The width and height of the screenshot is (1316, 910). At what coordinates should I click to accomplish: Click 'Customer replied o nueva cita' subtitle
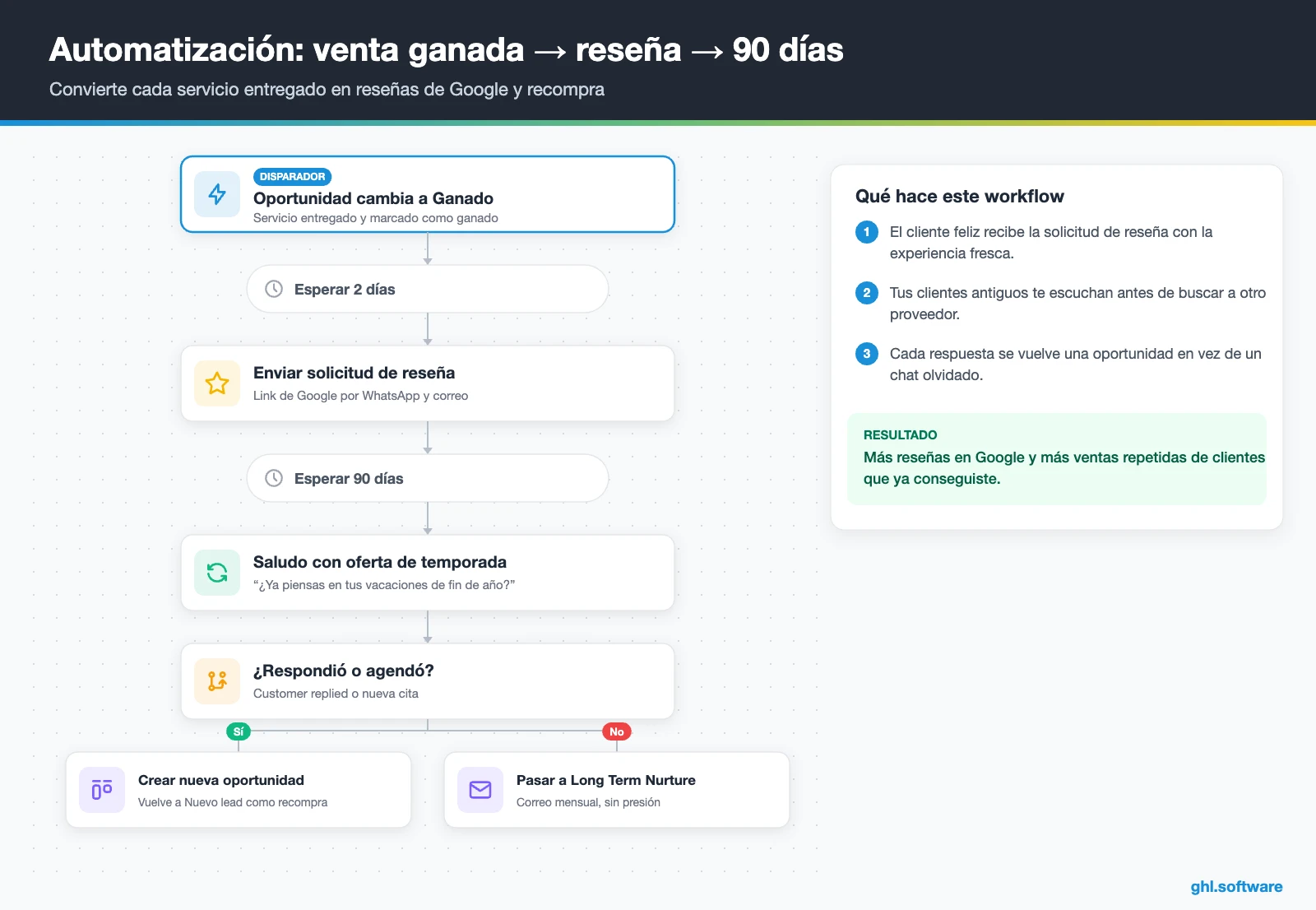336,694
